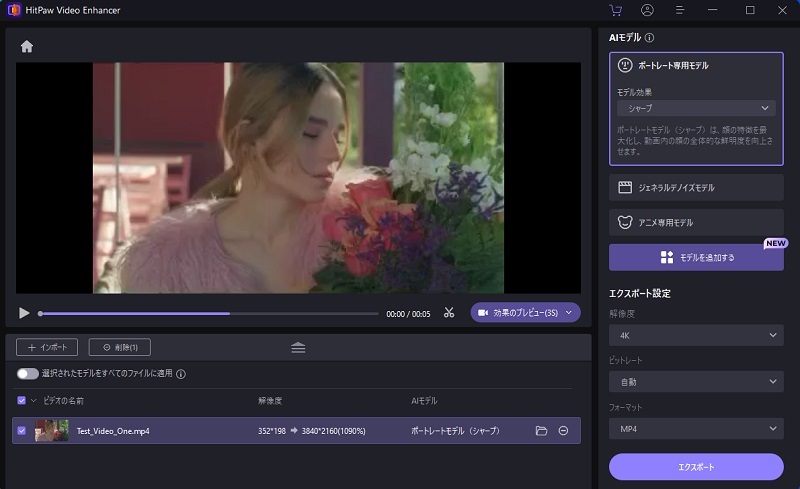Toggle the select-all ビデオの名前 checkbox
This screenshot has height=489, width=800.
click(x=22, y=400)
